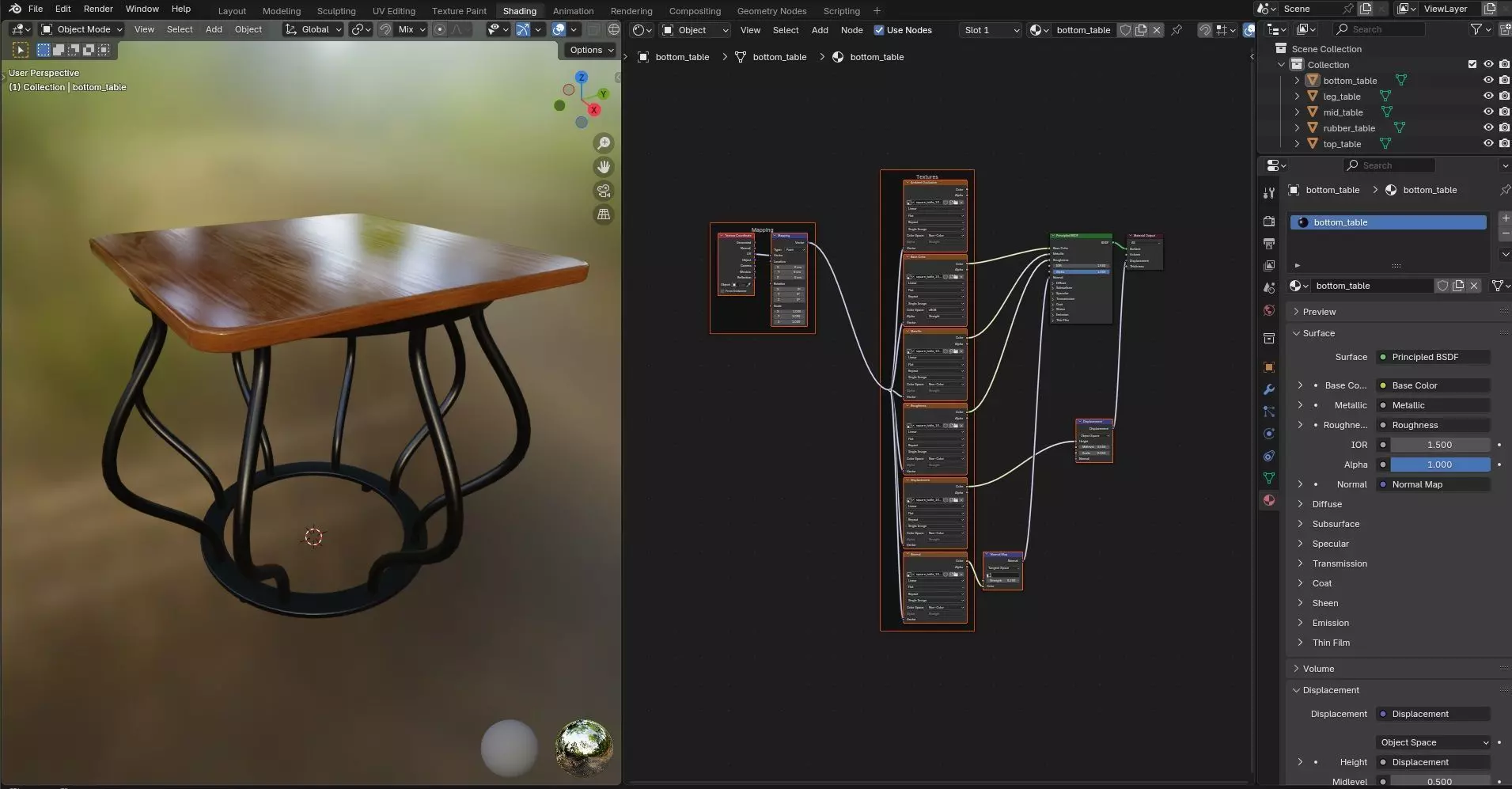The image size is (1512, 789).
Task: Click the viewport zoom magnifier gizmo
Action: (x=604, y=143)
